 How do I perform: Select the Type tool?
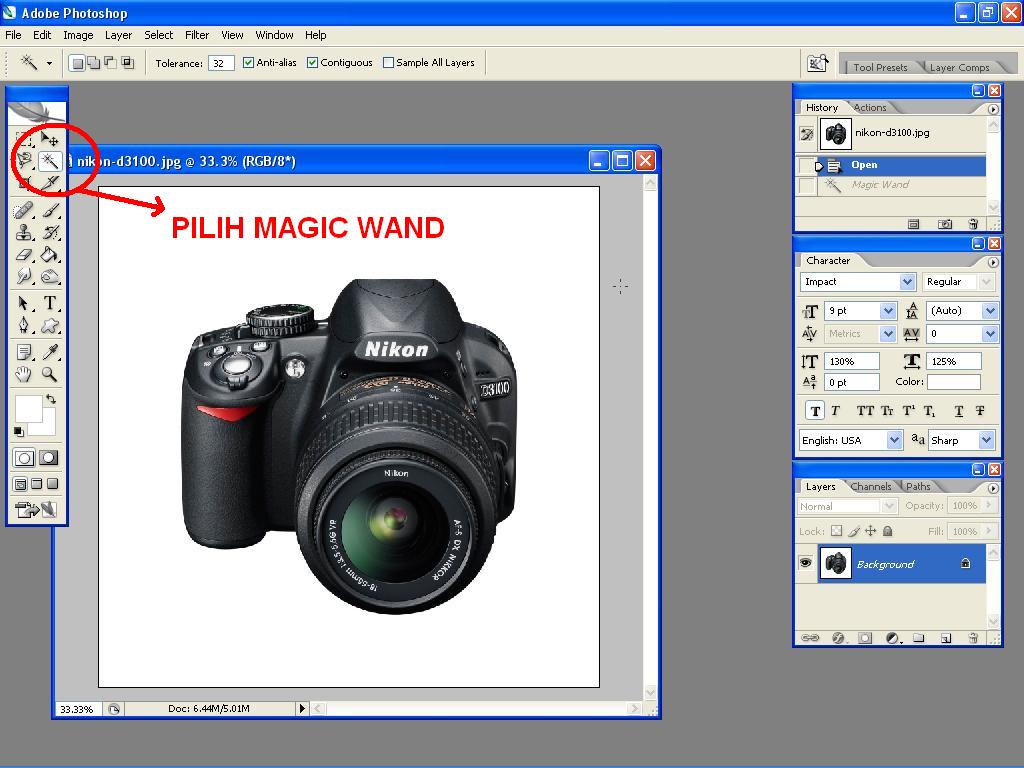[x=50, y=303]
